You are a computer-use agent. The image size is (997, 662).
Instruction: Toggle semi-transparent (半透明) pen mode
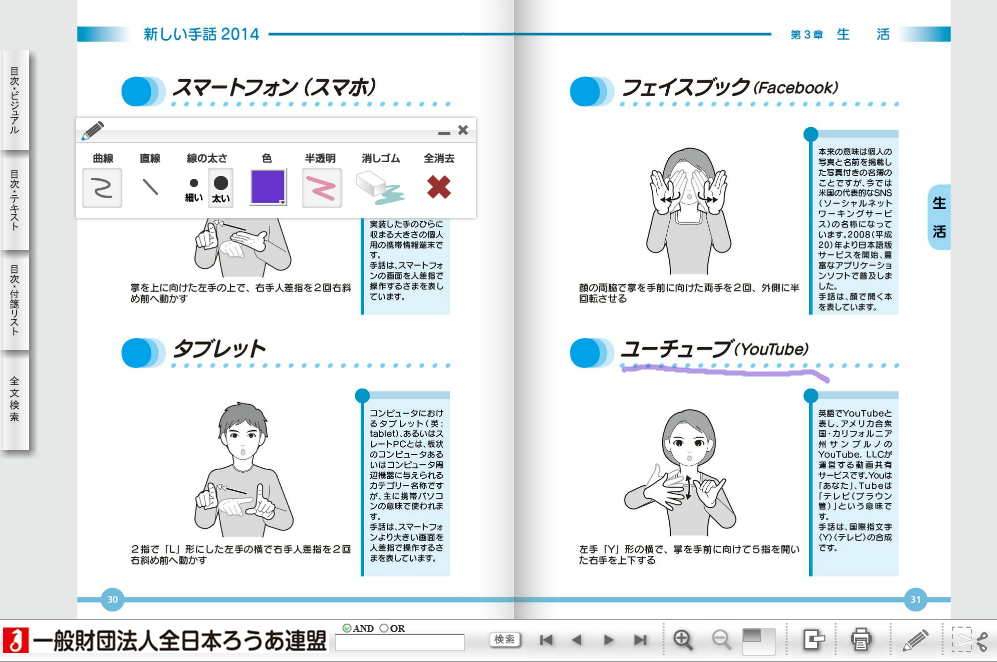(x=321, y=188)
